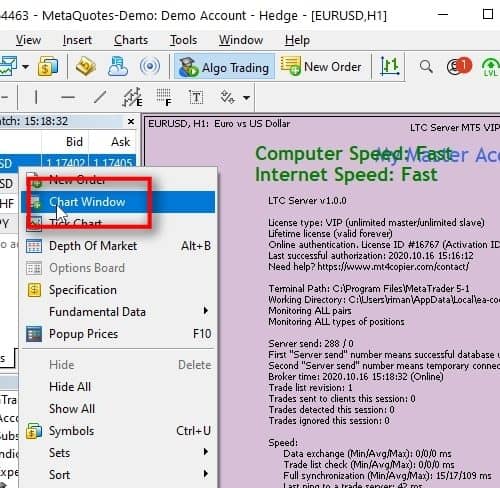Open the Charts menu

(x=131, y=40)
